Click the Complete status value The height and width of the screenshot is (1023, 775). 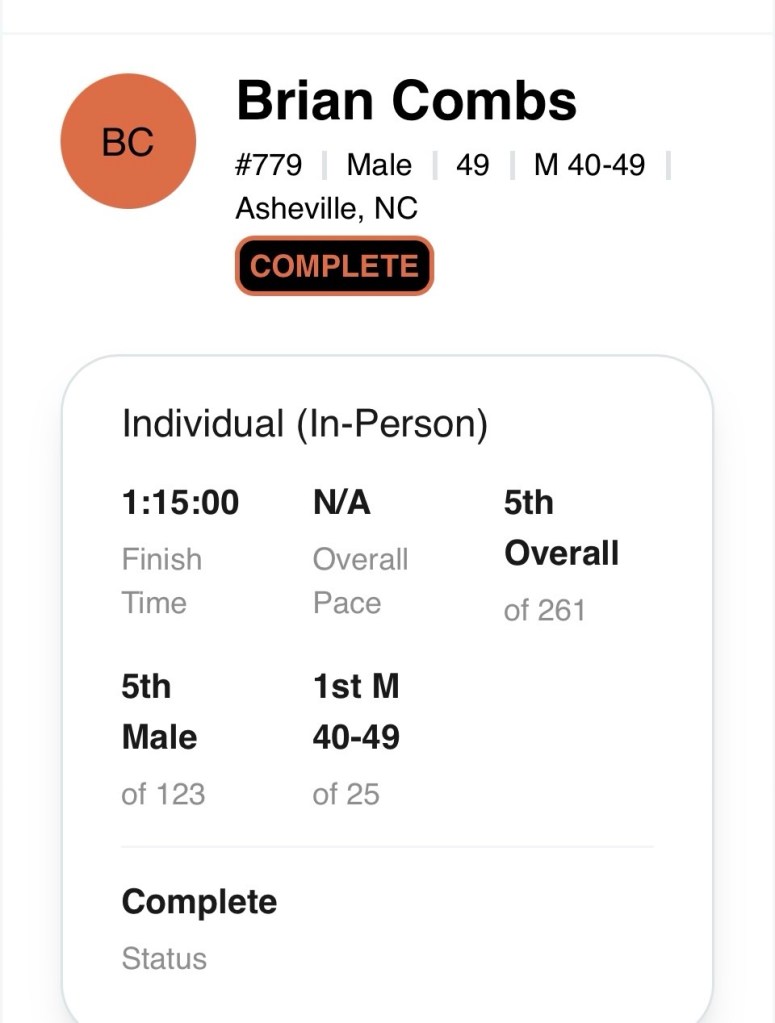point(199,903)
